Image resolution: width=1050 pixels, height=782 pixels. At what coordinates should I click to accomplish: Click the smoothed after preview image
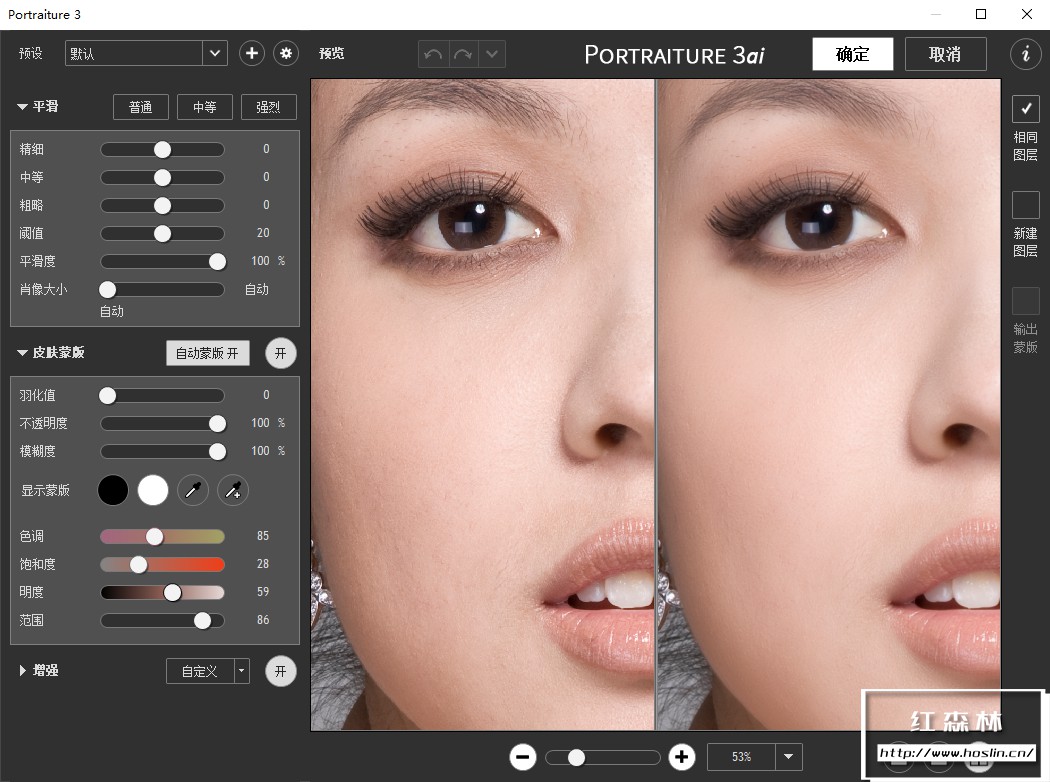click(x=828, y=404)
